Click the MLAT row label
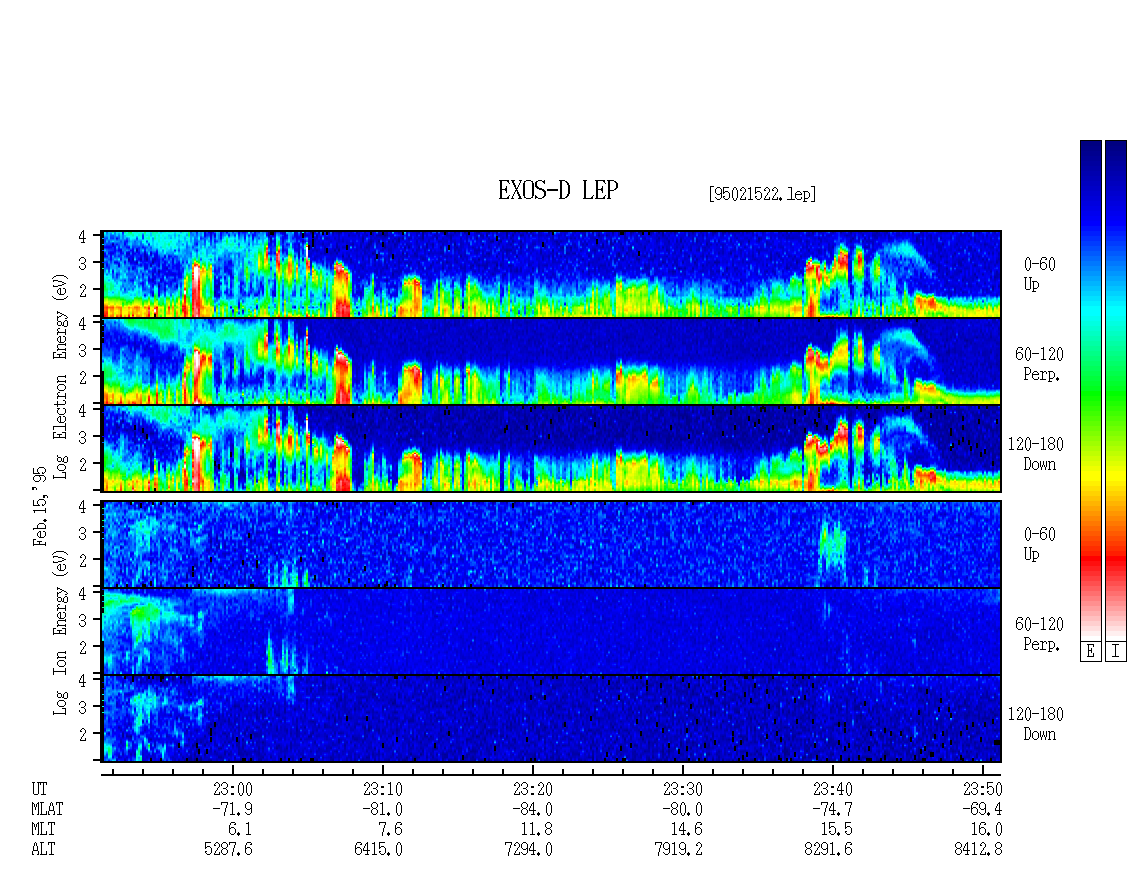The width and height of the screenshot is (1130, 875). pyautogui.click(x=47, y=809)
